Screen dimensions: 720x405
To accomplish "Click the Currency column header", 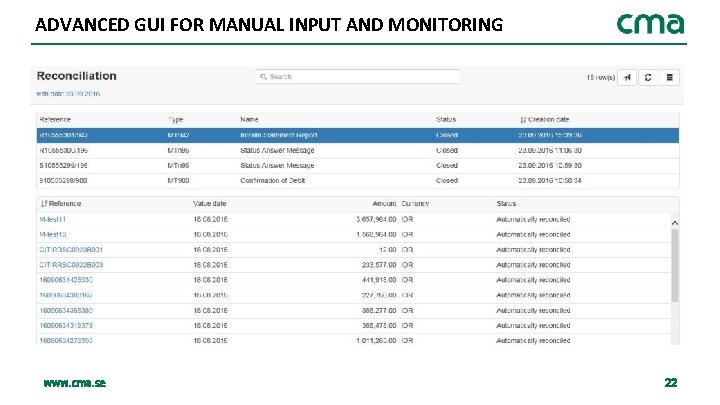I will tap(415, 204).
